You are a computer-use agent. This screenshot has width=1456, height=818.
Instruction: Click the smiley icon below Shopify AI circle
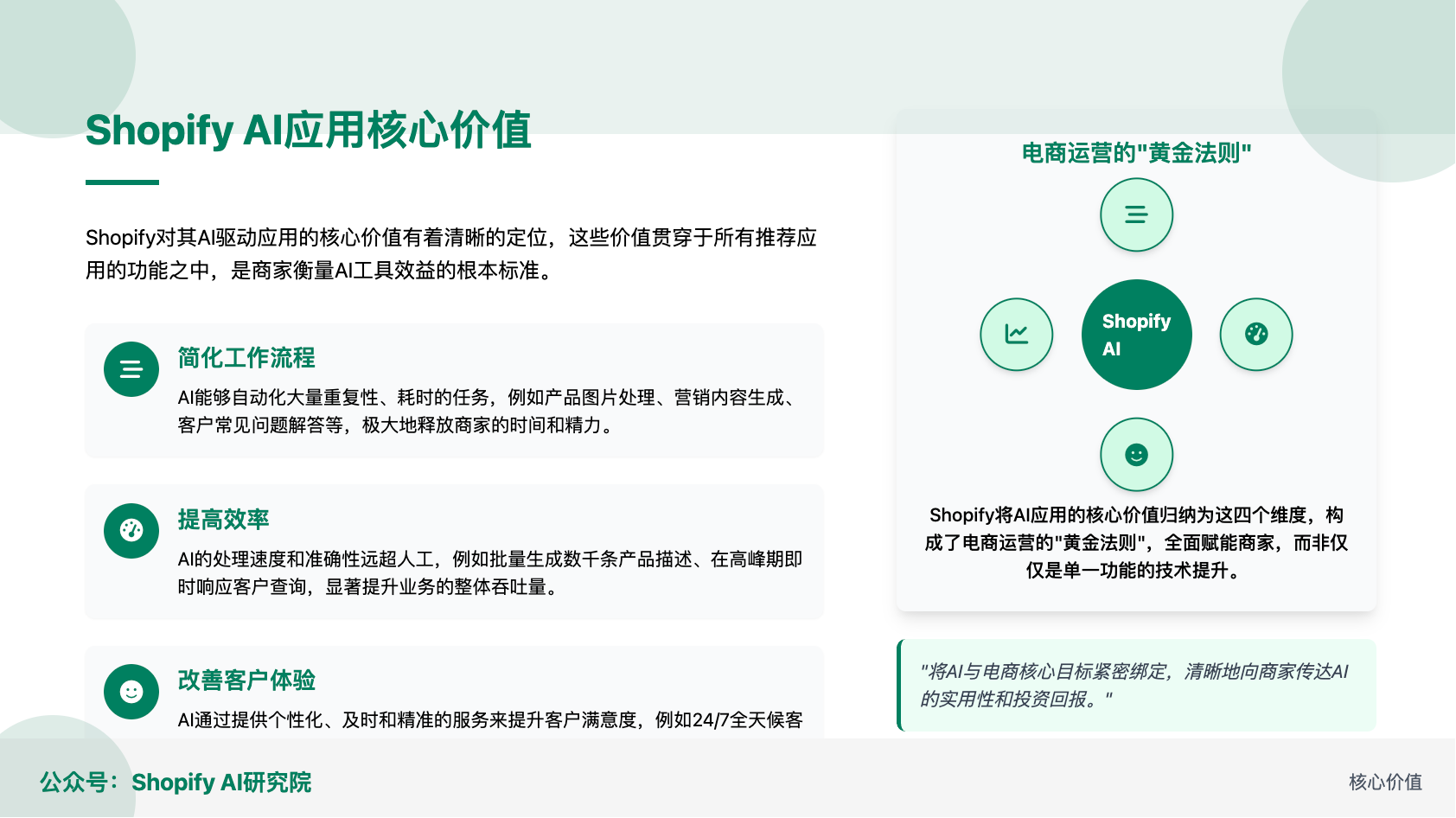pos(1136,455)
